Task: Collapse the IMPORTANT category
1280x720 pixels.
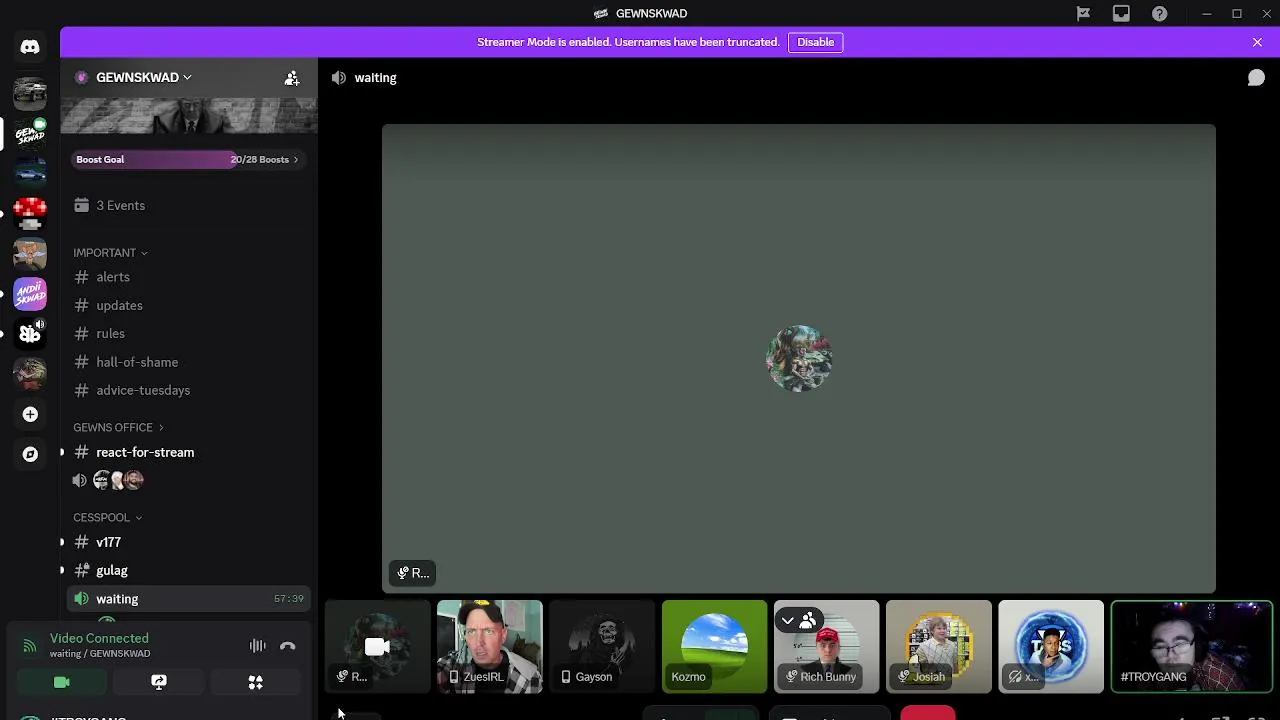Action: [110, 253]
